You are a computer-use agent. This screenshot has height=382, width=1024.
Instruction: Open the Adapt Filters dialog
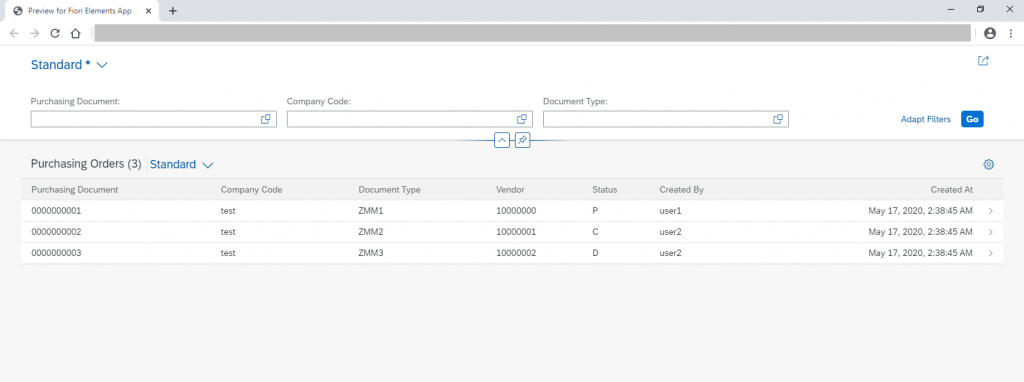pyautogui.click(x=925, y=119)
